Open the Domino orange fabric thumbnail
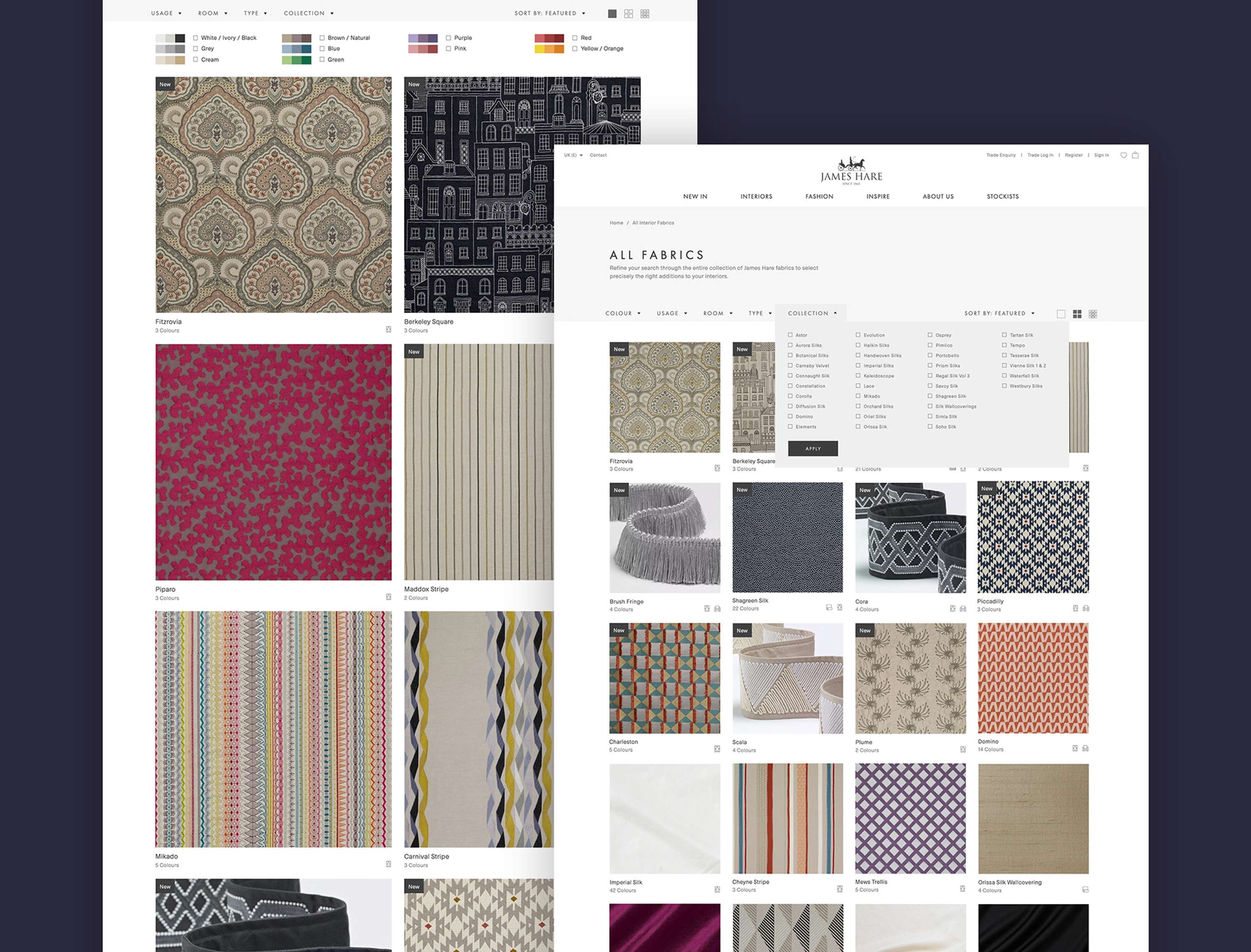Image resolution: width=1251 pixels, height=952 pixels. [1033, 678]
